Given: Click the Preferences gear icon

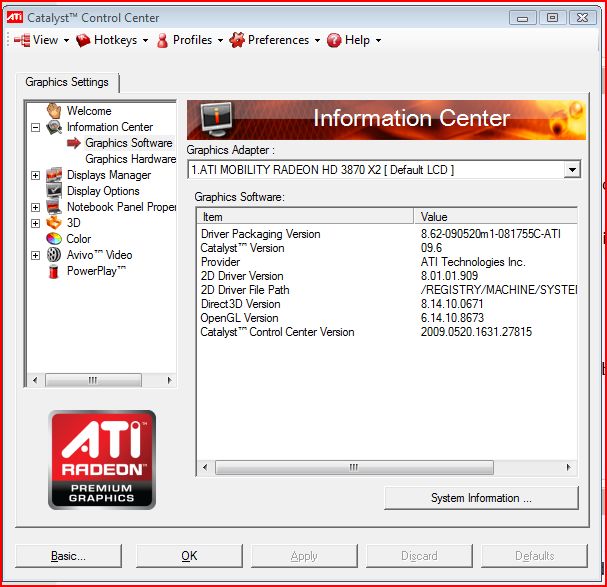Looking at the screenshot, I should 237,40.
